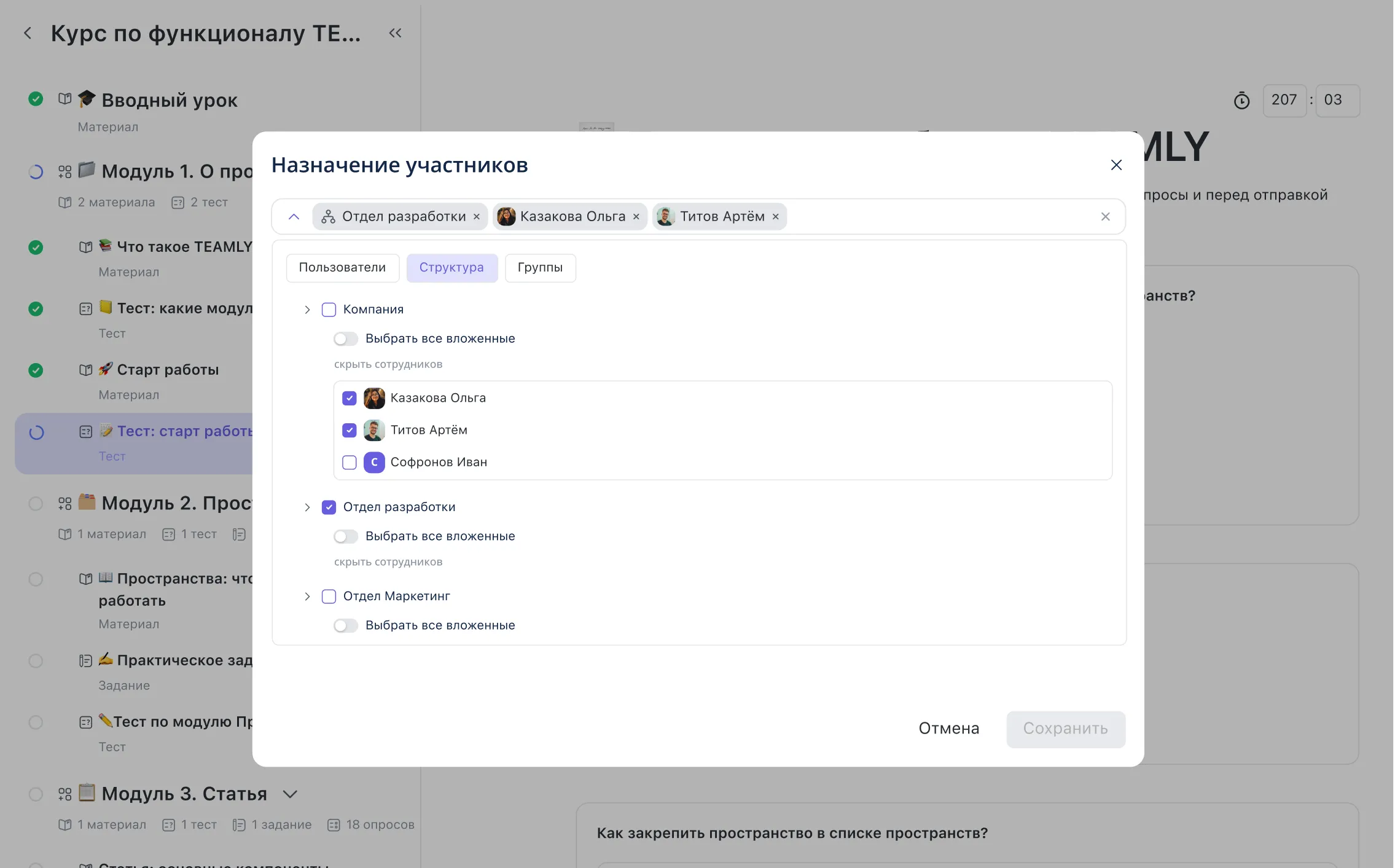1395x868 pixels.
Task: Collapse the participants dropdown chevron
Action: click(x=294, y=217)
